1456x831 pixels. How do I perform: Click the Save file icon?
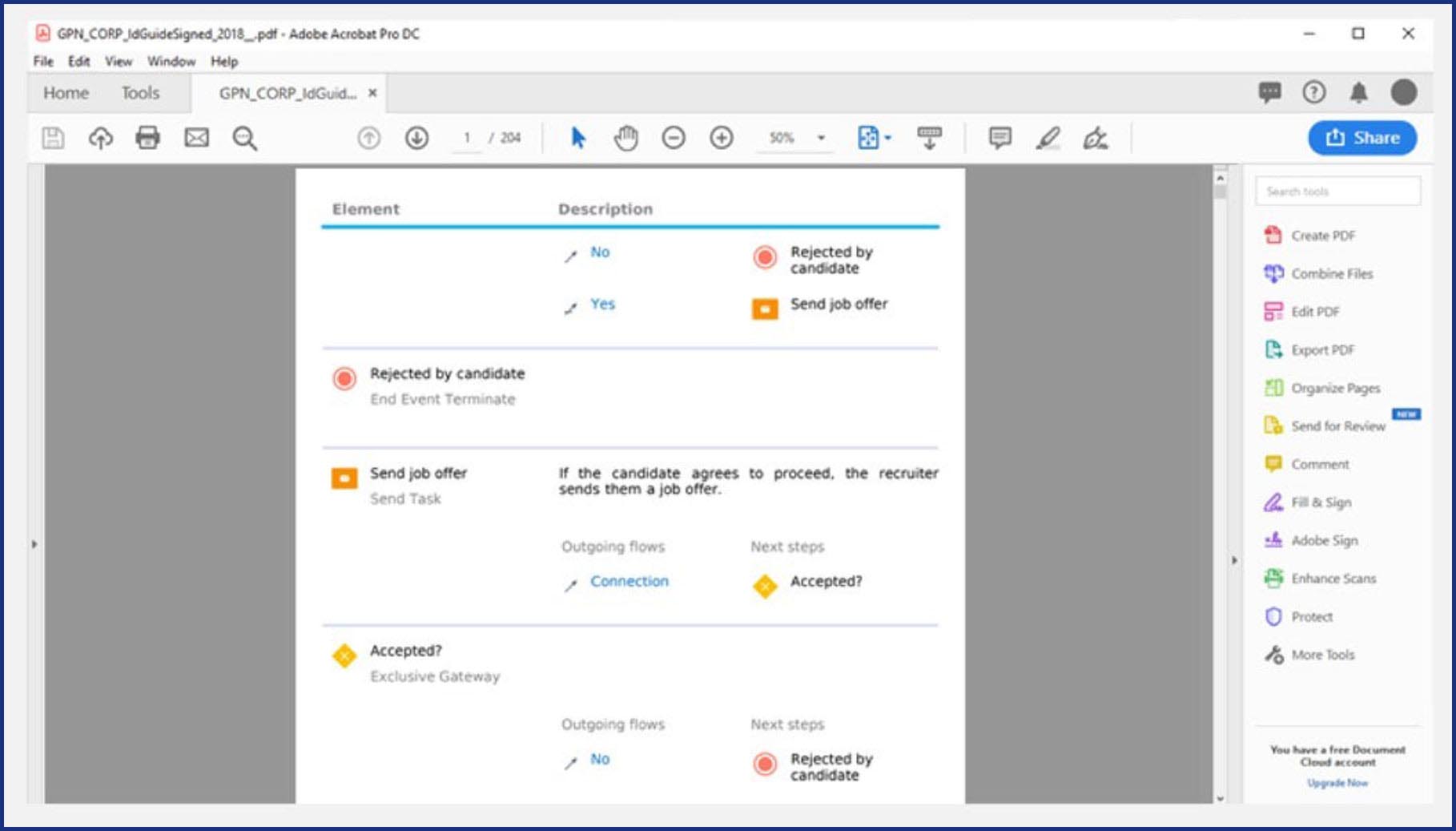53,138
